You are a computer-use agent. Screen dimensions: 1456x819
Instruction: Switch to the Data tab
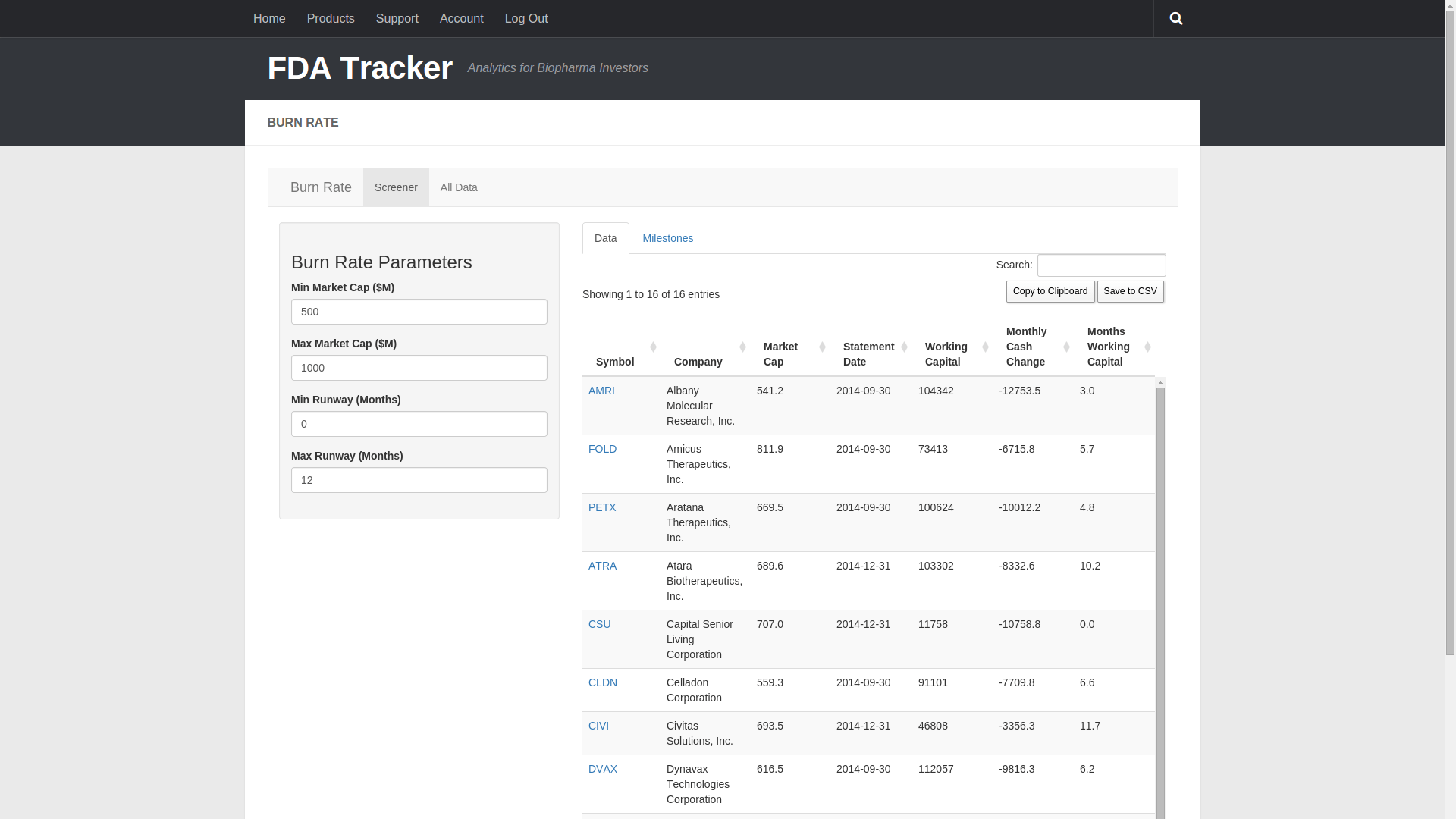pyautogui.click(x=605, y=237)
